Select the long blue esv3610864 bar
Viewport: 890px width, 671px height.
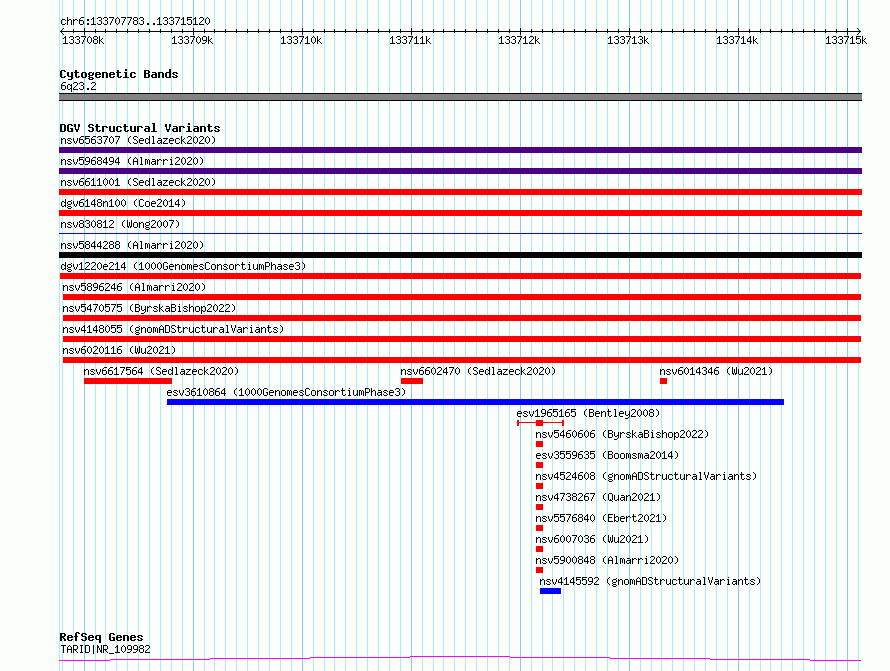pos(476,402)
